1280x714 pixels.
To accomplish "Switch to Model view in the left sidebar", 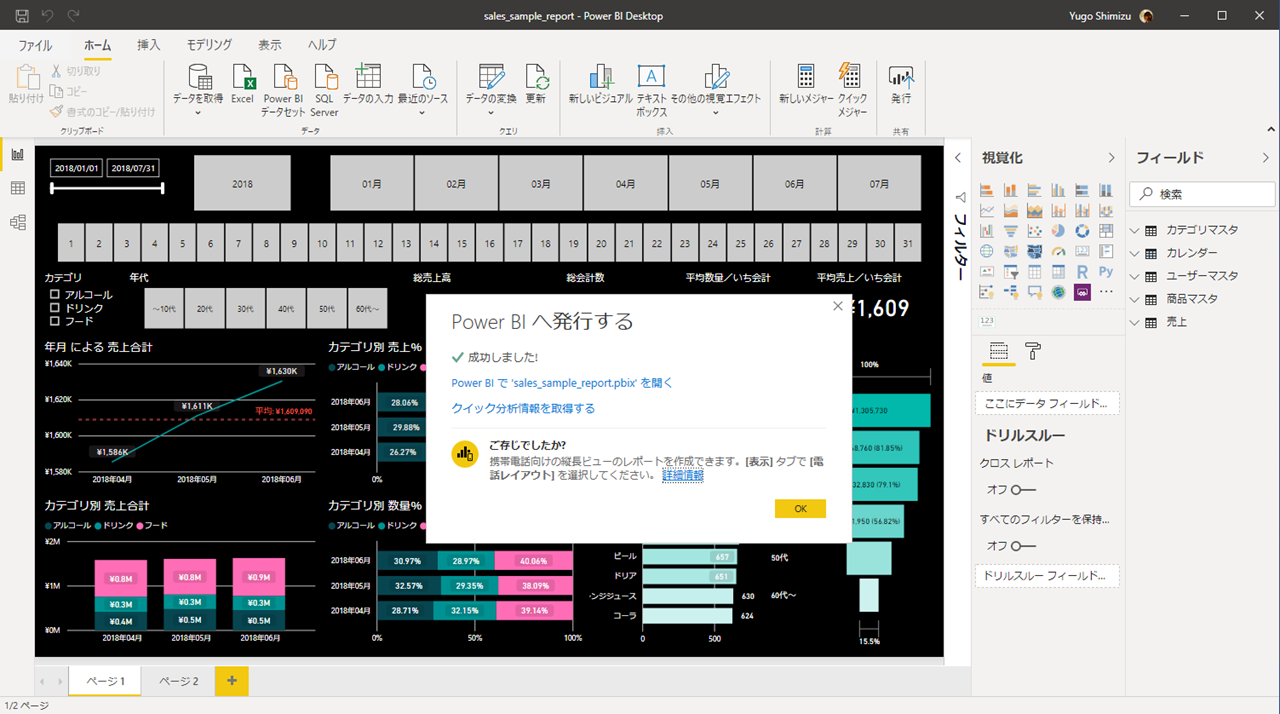I will [x=17, y=222].
